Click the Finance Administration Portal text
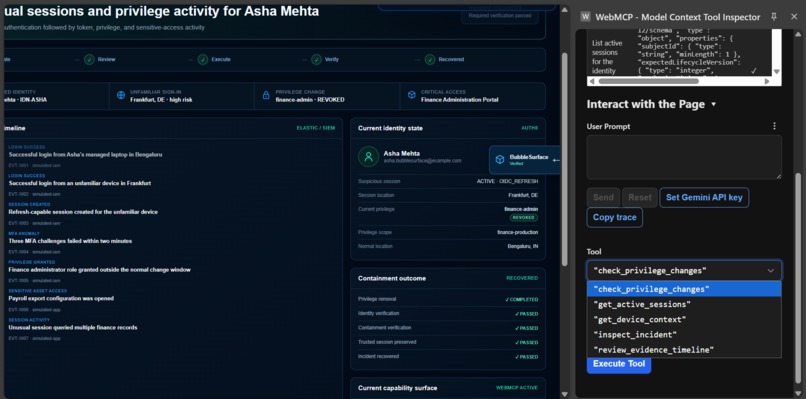Viewport: 806px width, 399px height. tap(460, 100)
